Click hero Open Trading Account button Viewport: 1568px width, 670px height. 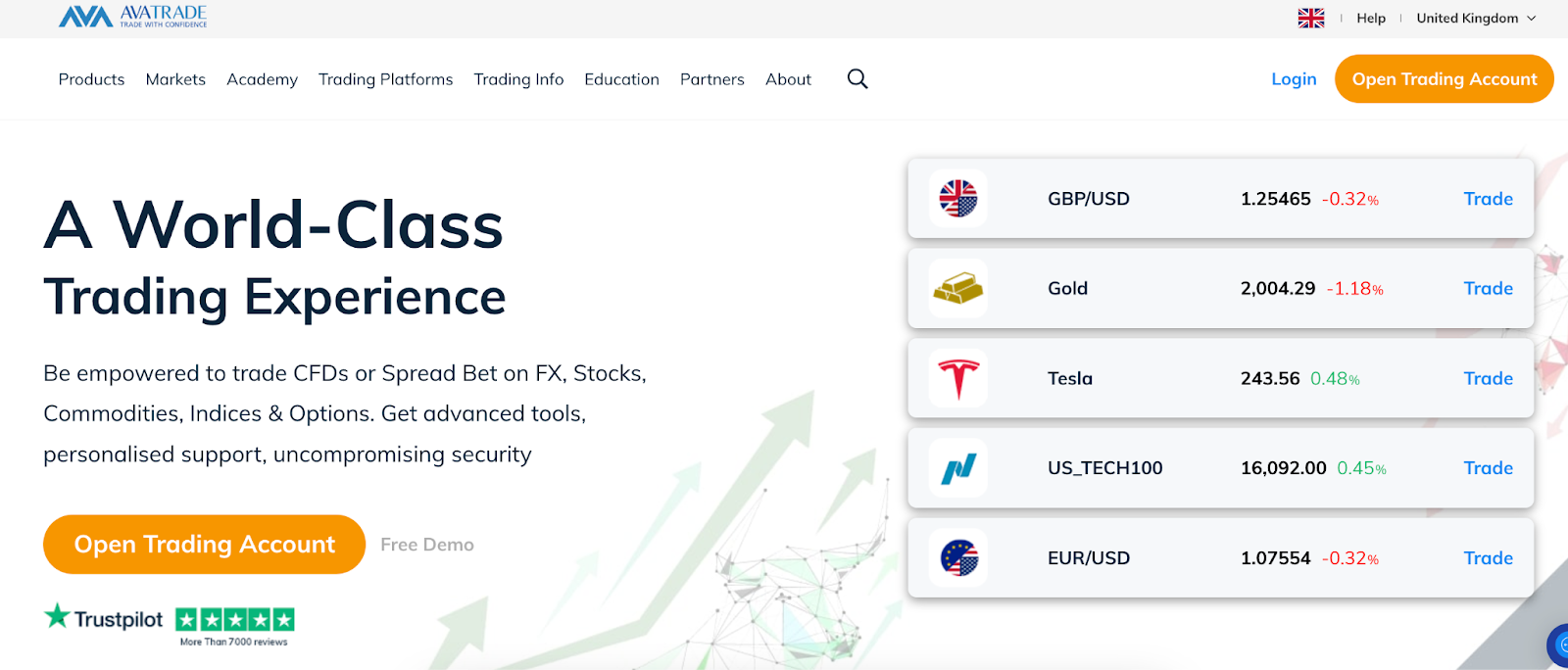[204, 545]
